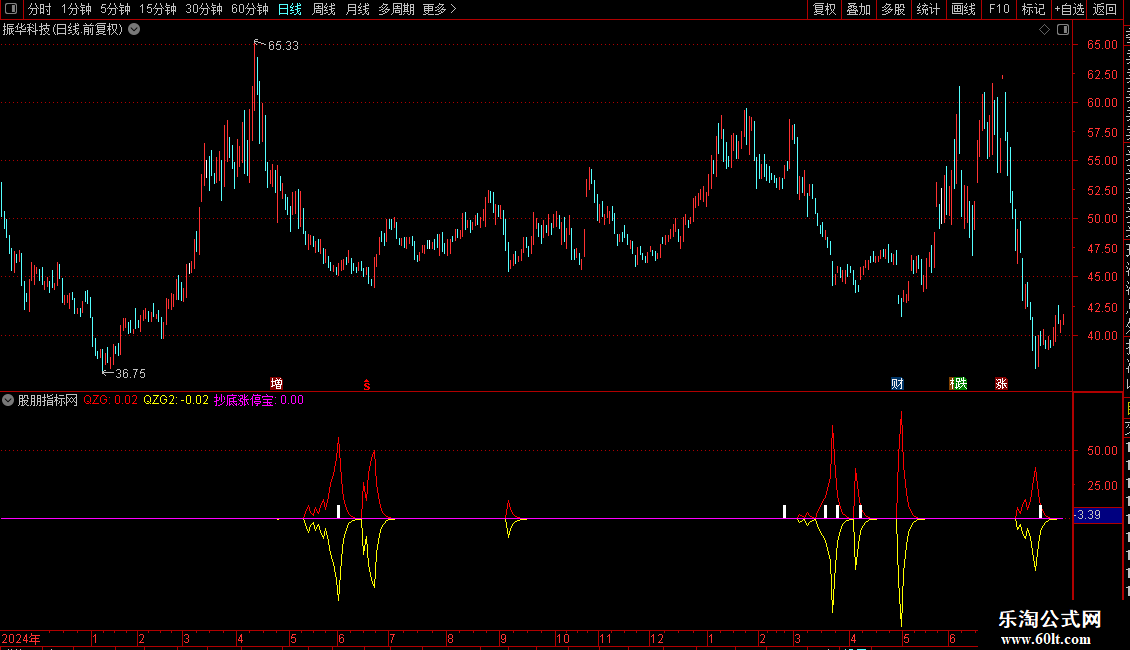Open the 多周期 multi-period view
Image resolution: width=1130 pixels, height=650 pixels.
point(396,9)
